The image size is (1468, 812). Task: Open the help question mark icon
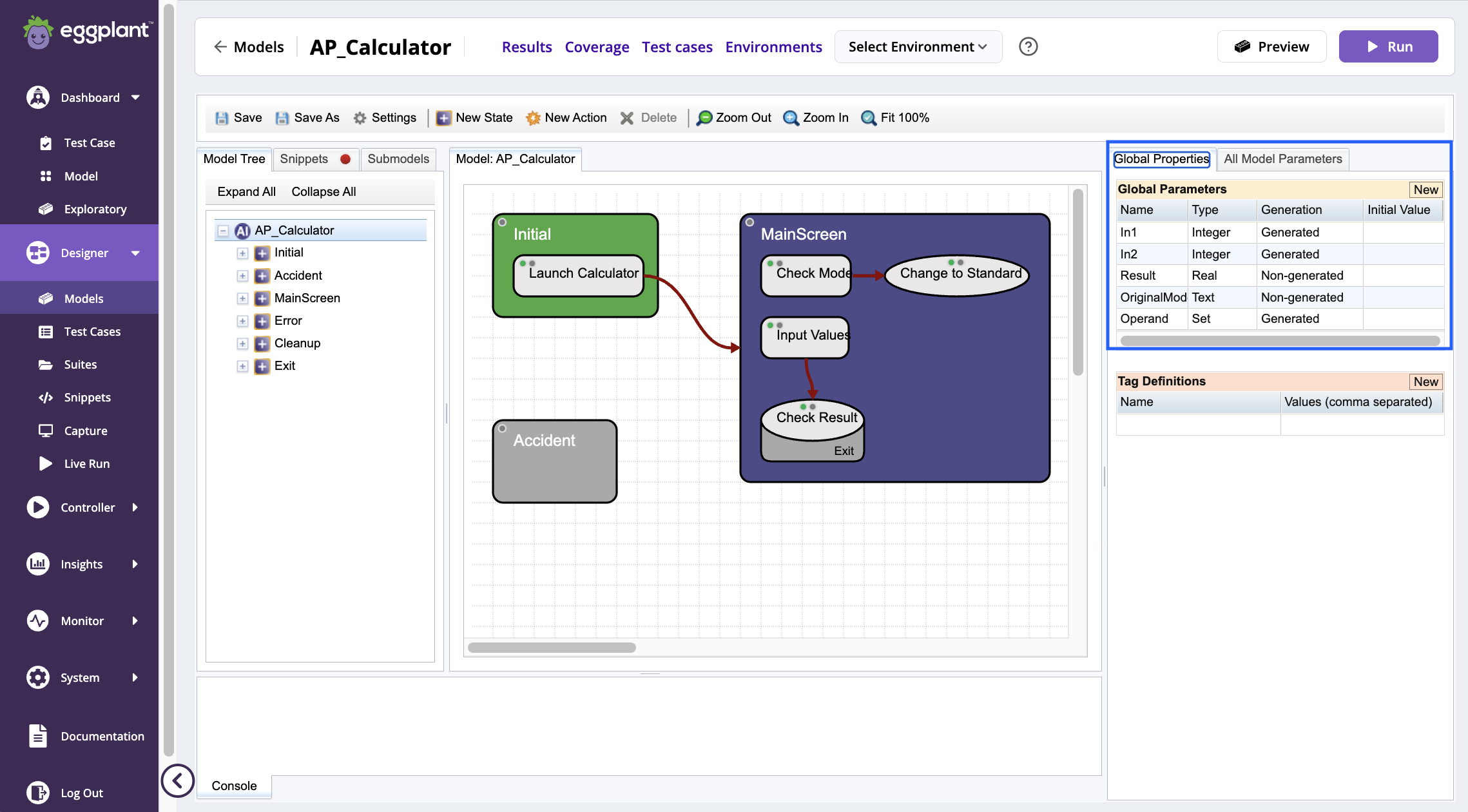coord(1028,46)
